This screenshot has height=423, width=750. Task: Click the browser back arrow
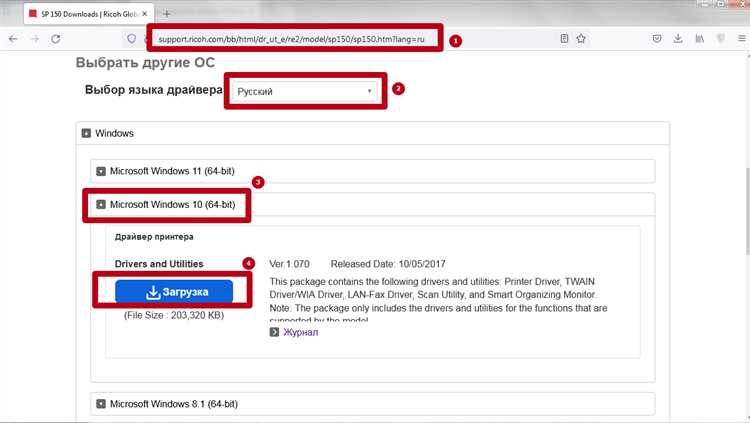click(11, 39)
